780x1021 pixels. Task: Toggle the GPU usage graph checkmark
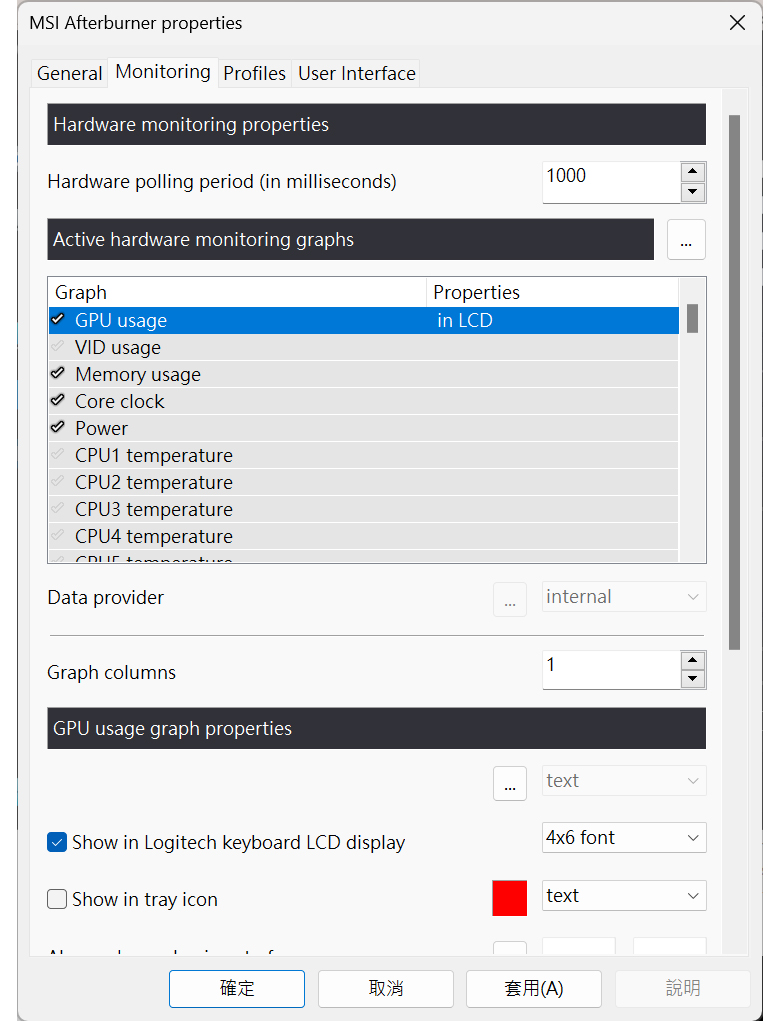58,320
